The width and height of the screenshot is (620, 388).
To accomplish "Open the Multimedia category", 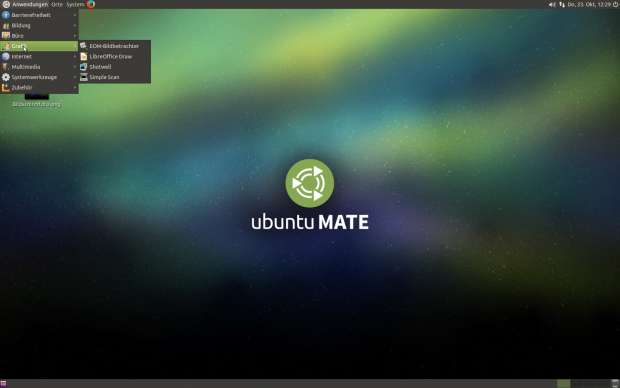I will click(x=39, y=67).
